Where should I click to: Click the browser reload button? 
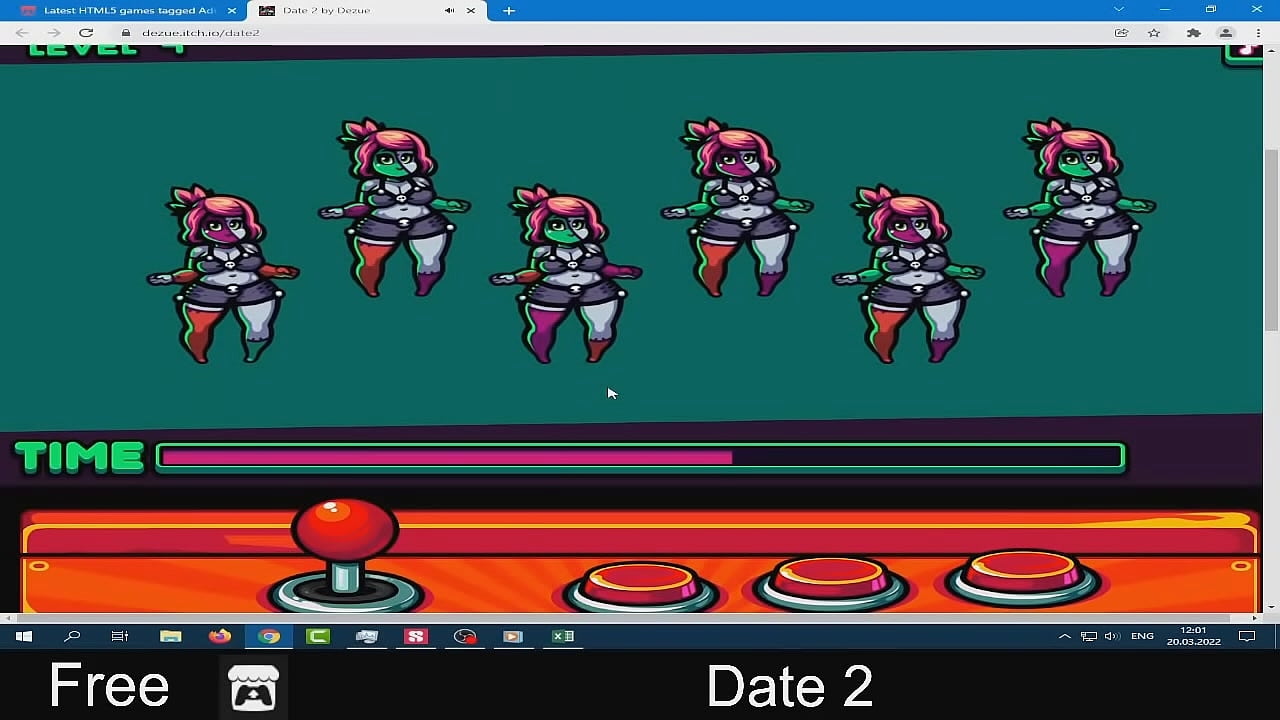click(86, 32)
